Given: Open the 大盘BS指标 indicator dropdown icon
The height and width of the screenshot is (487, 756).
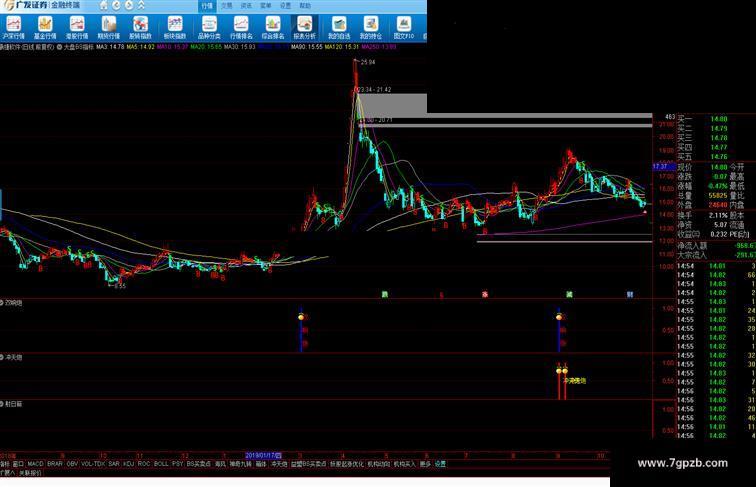Looking at the screenshot, I should pos(60,47).
